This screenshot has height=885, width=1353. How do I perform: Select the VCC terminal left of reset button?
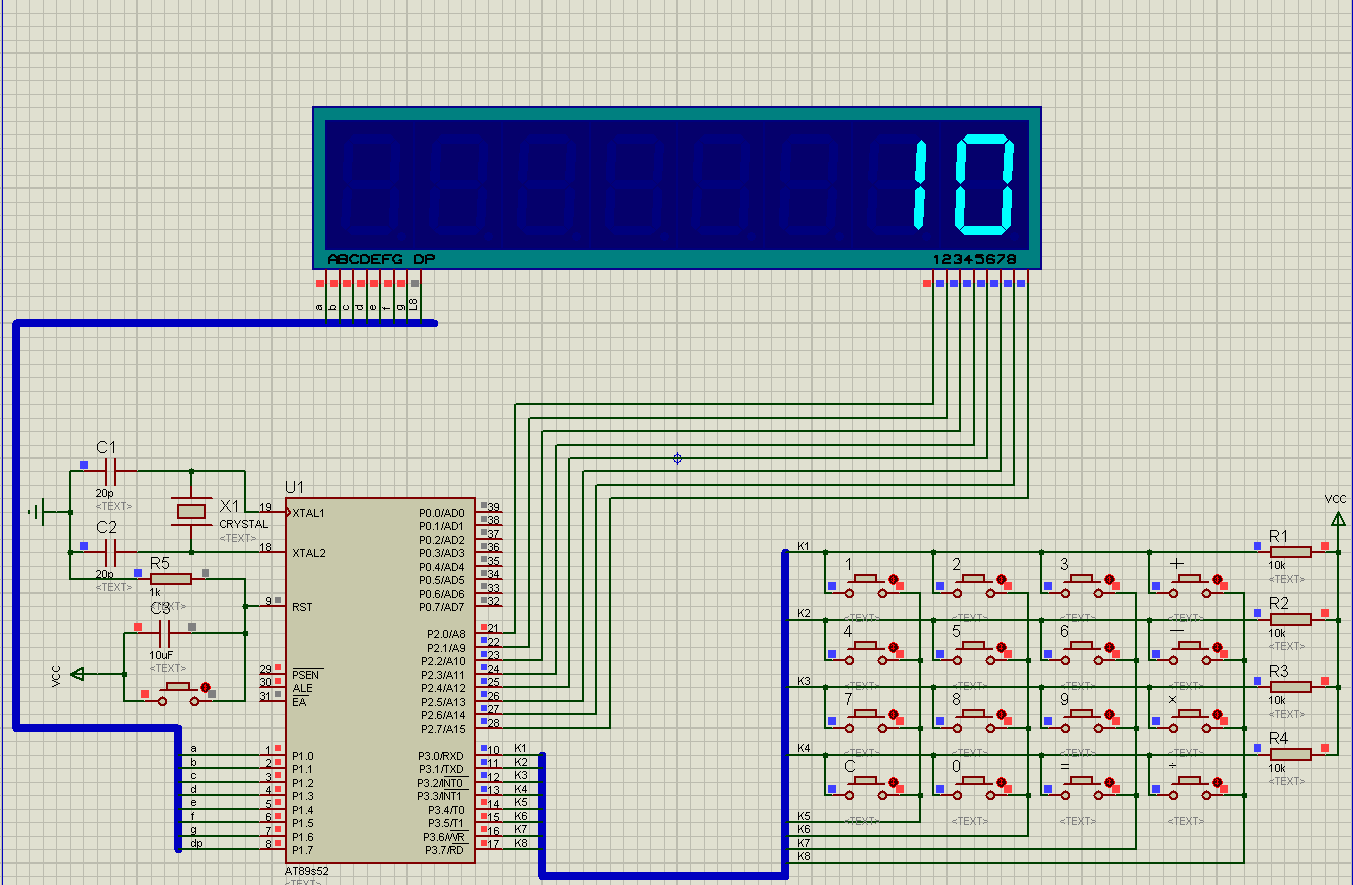79,673
